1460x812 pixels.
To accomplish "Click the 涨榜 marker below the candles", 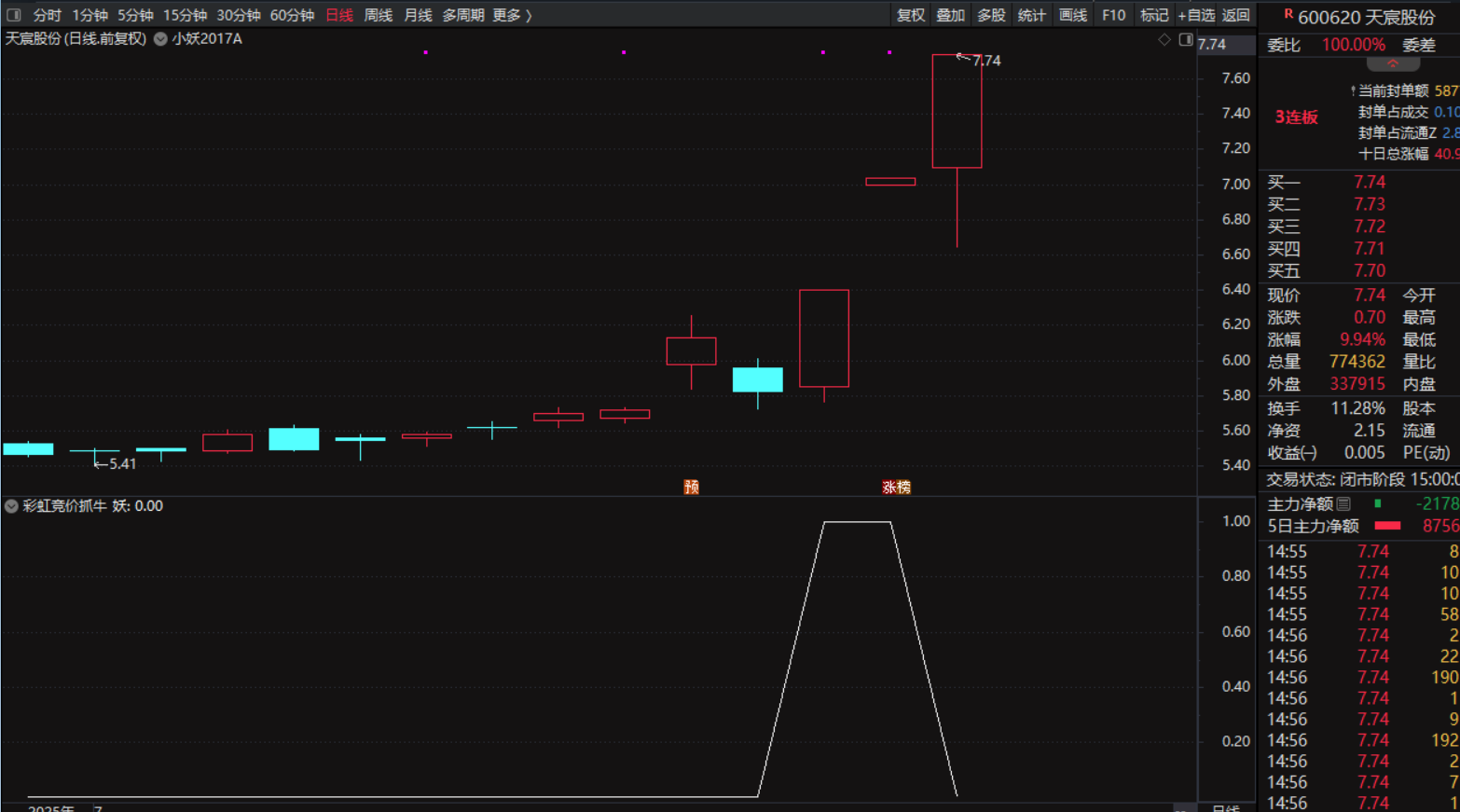I will 896,487.
